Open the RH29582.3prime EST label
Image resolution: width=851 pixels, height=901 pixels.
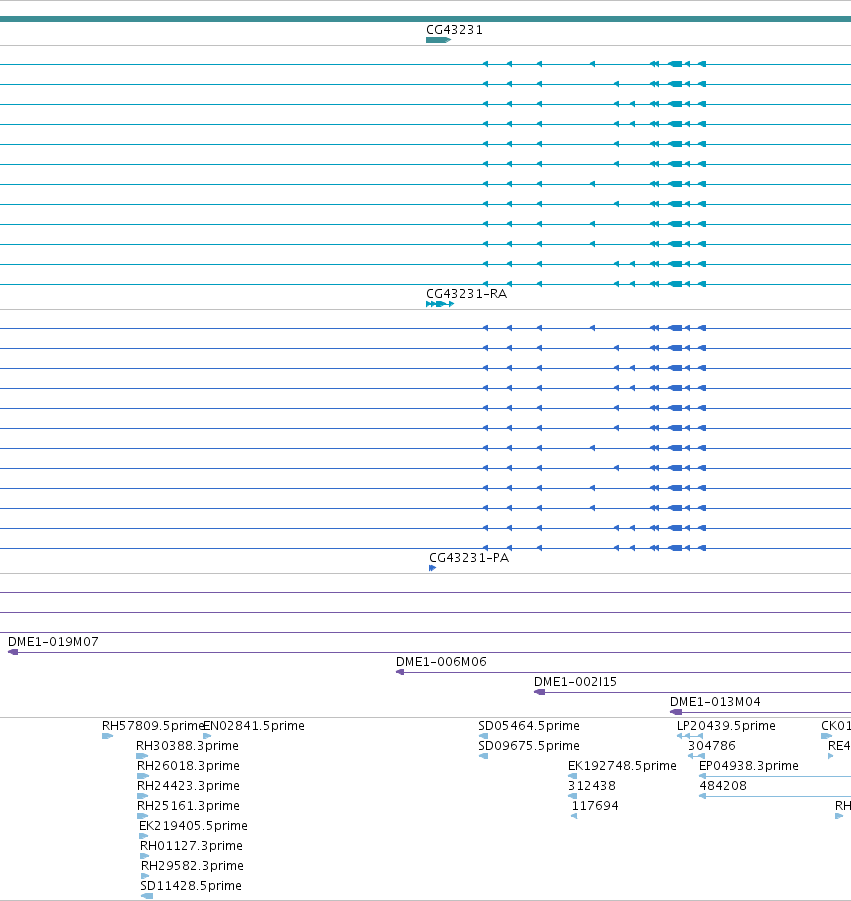[192, 866]
